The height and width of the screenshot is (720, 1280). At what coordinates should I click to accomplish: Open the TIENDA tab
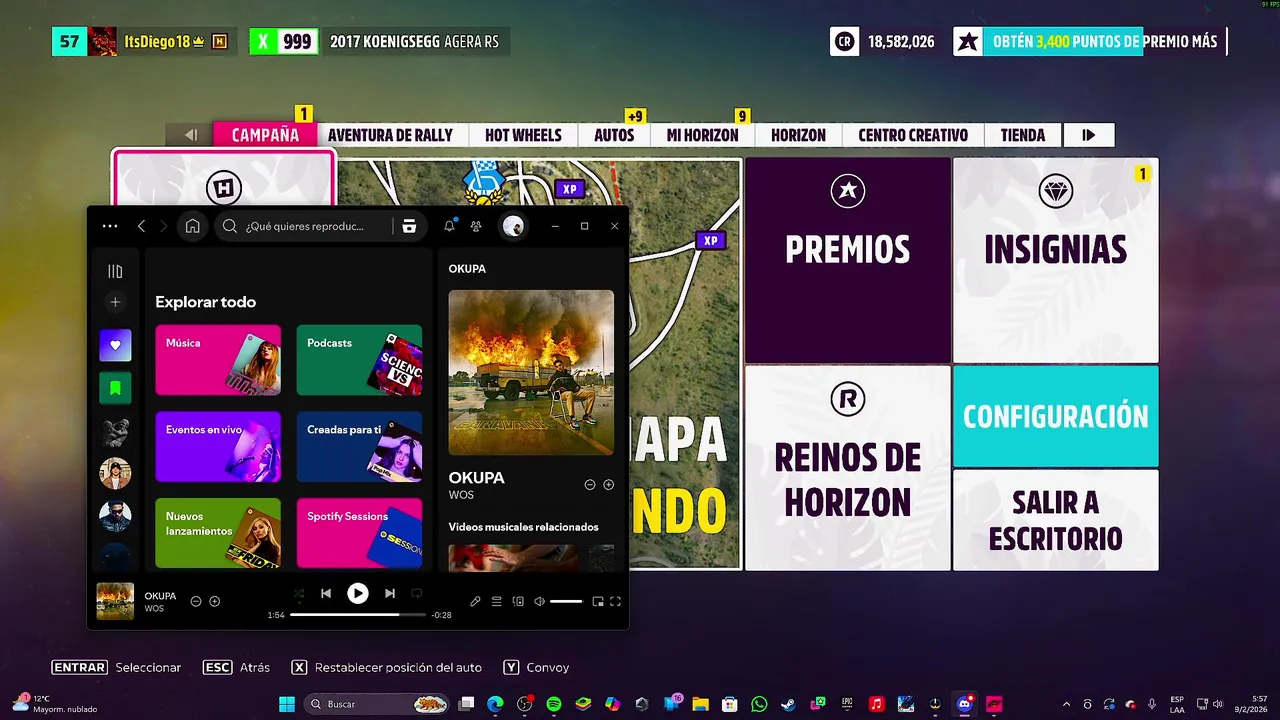1023,135
